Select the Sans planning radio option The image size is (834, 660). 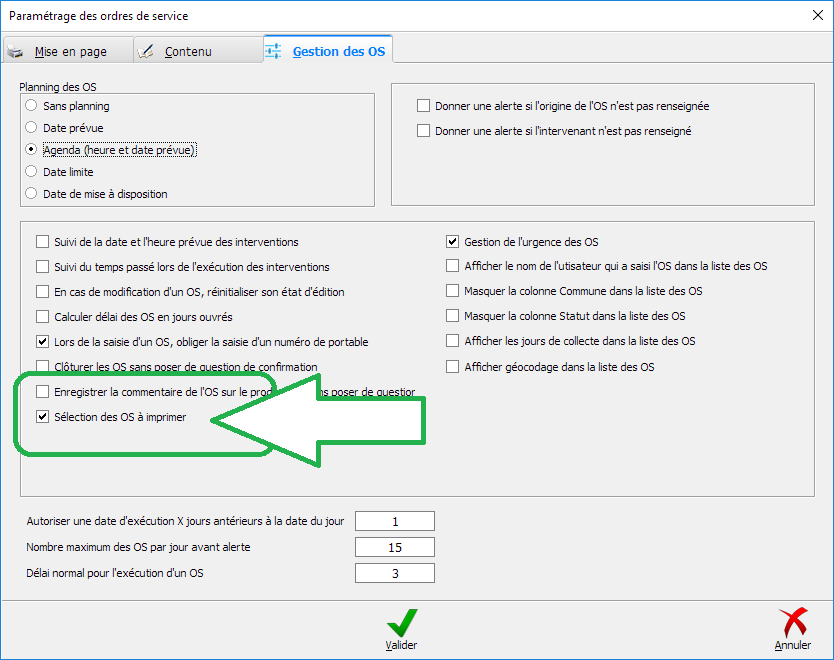tap(32, 106)
